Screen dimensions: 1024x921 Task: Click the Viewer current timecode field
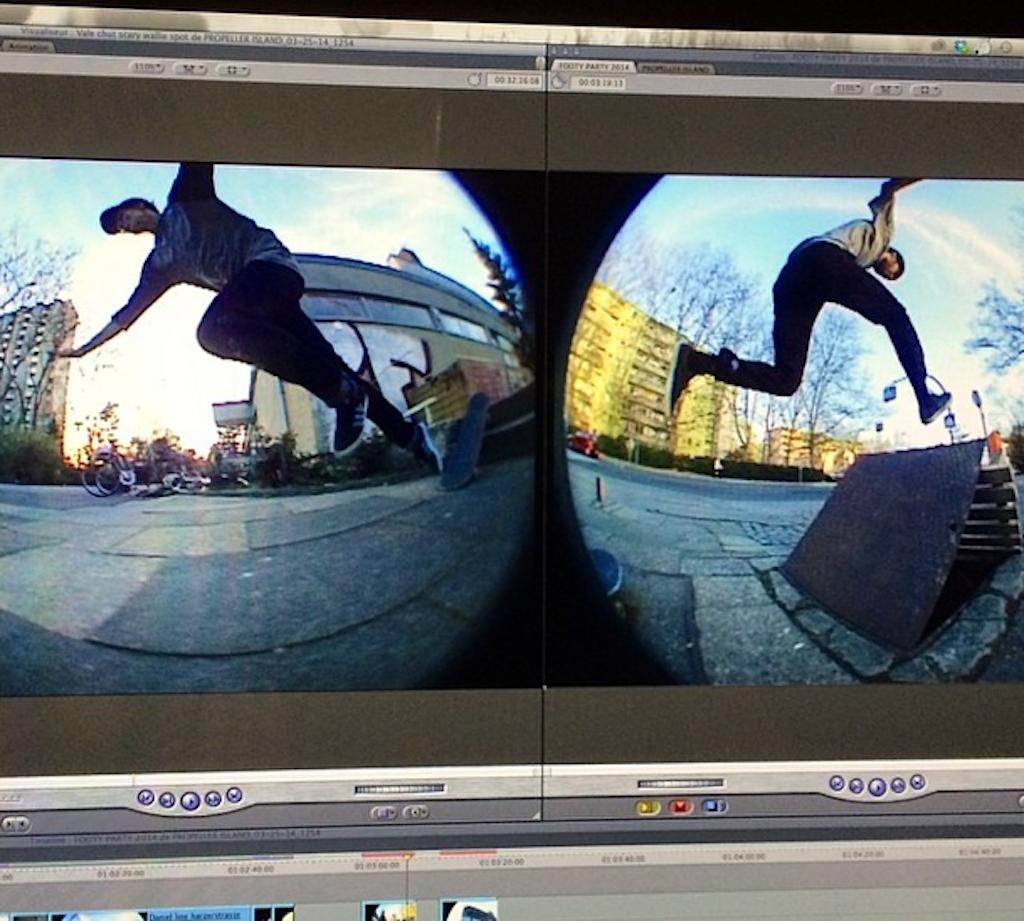(515, 80)
